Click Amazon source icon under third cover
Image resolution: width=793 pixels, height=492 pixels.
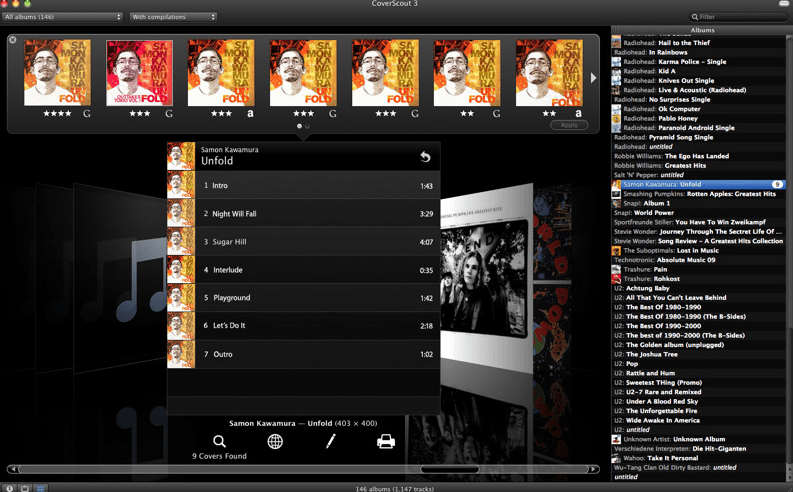pos(250,114)
